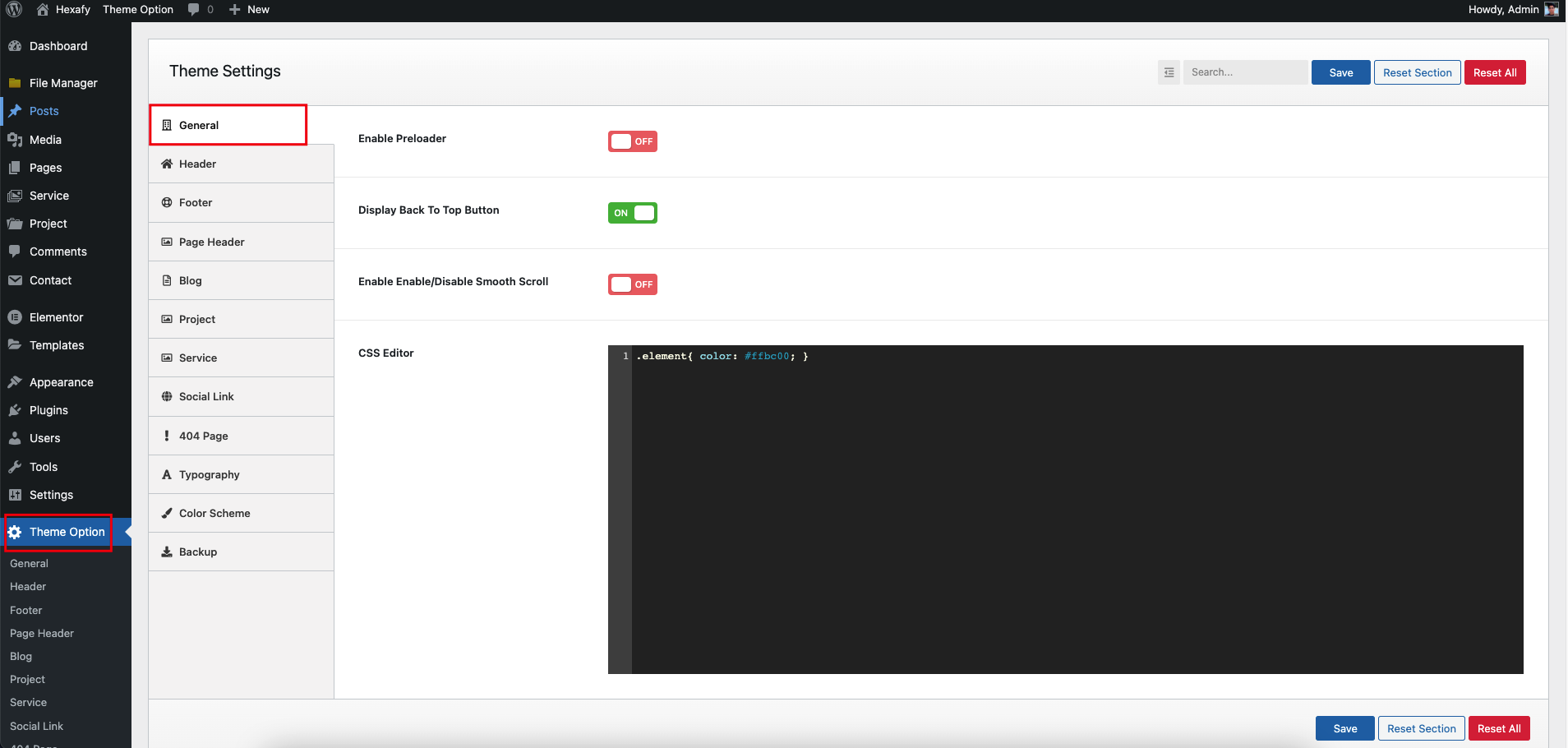1568x748 pixels.
Task: Click the Appearance brush icon
Action: click(x=15, y=382)
